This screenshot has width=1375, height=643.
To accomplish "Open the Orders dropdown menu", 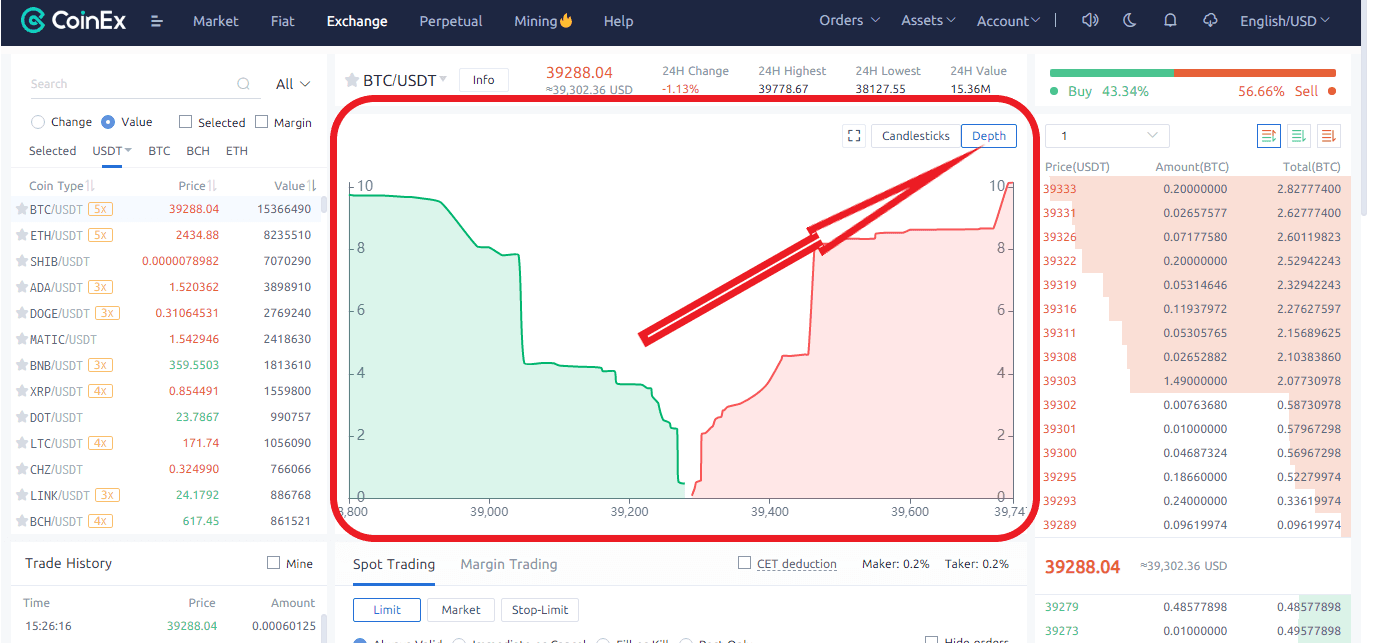I will (x=849, y=20).
